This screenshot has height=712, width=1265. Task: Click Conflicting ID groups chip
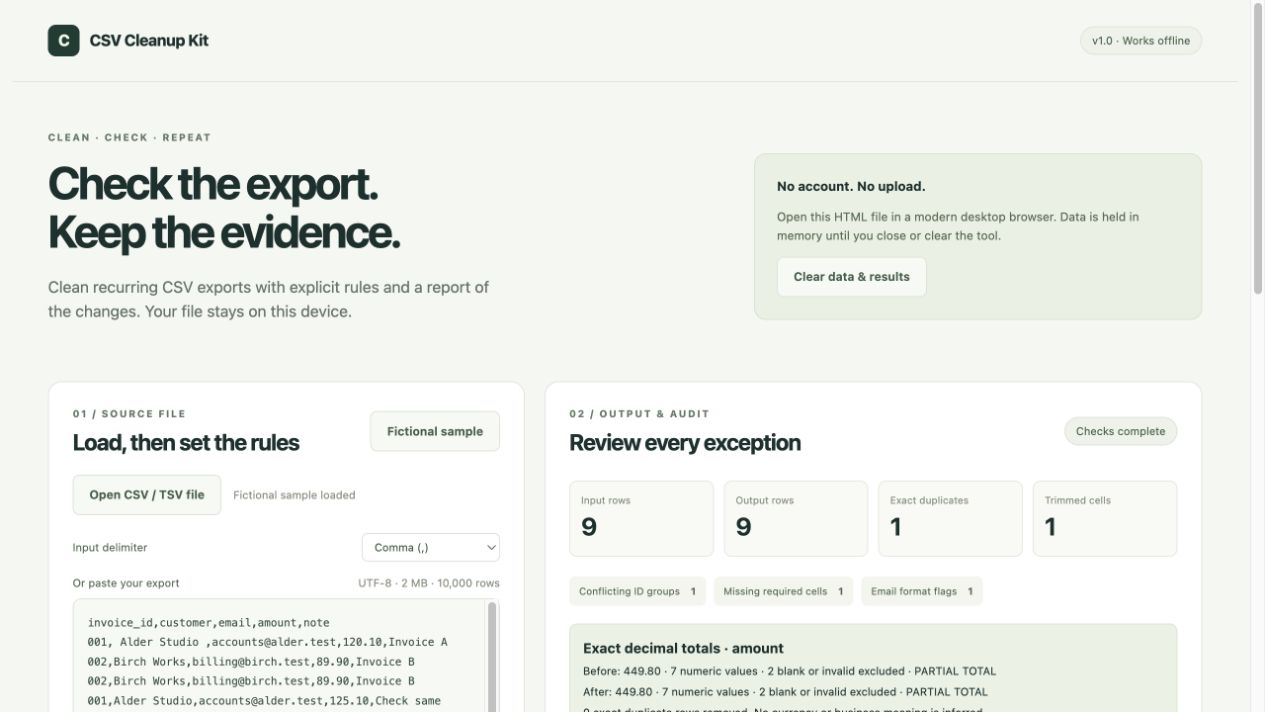pyautogui.click(x=638, y=591)
